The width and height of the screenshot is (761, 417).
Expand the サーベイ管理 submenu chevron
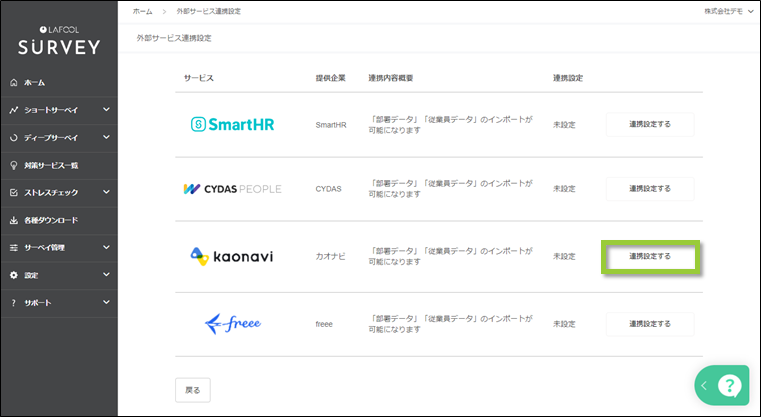point(106,247)
